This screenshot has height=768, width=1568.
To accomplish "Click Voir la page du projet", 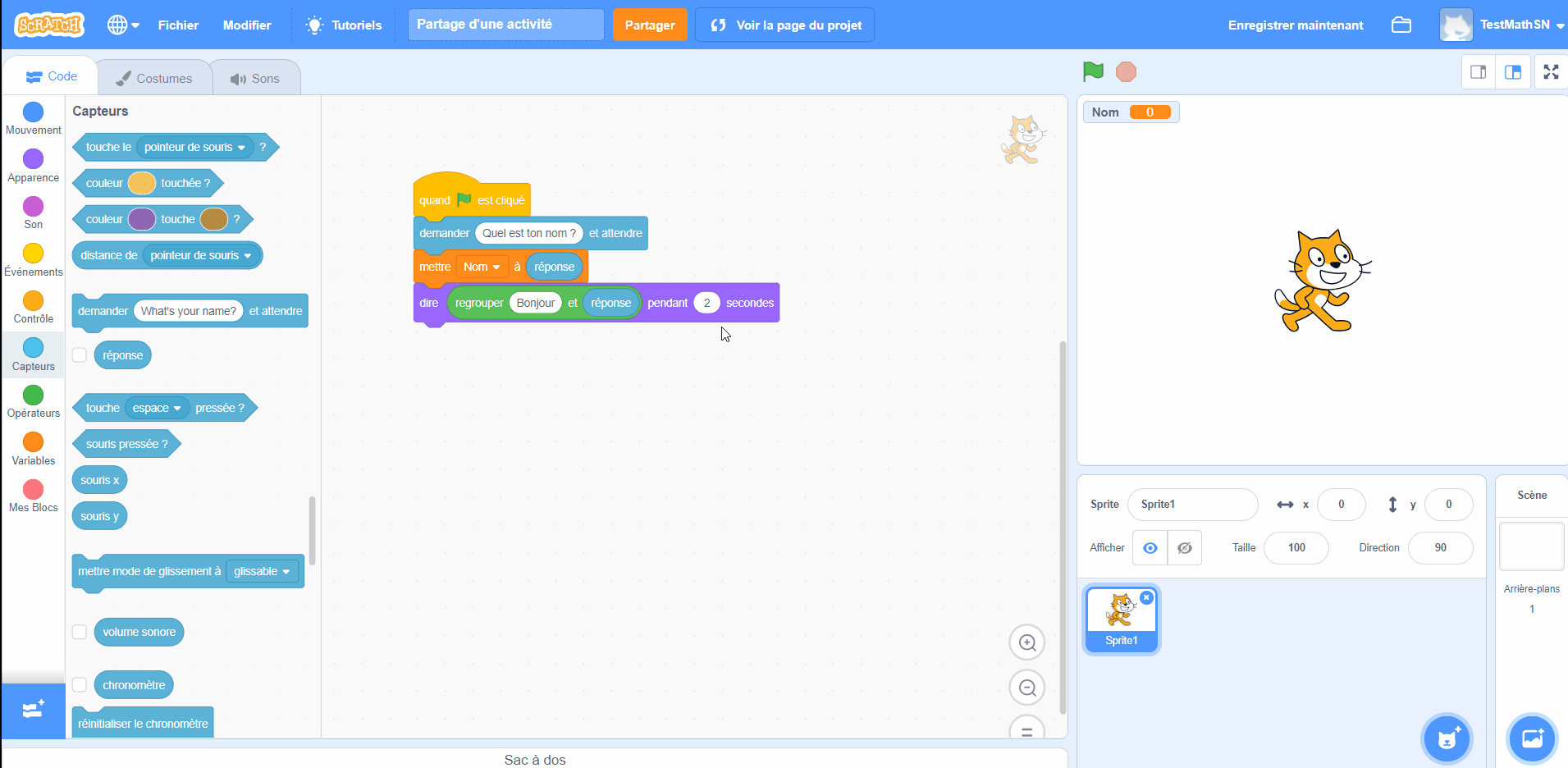I will (784, 25).
